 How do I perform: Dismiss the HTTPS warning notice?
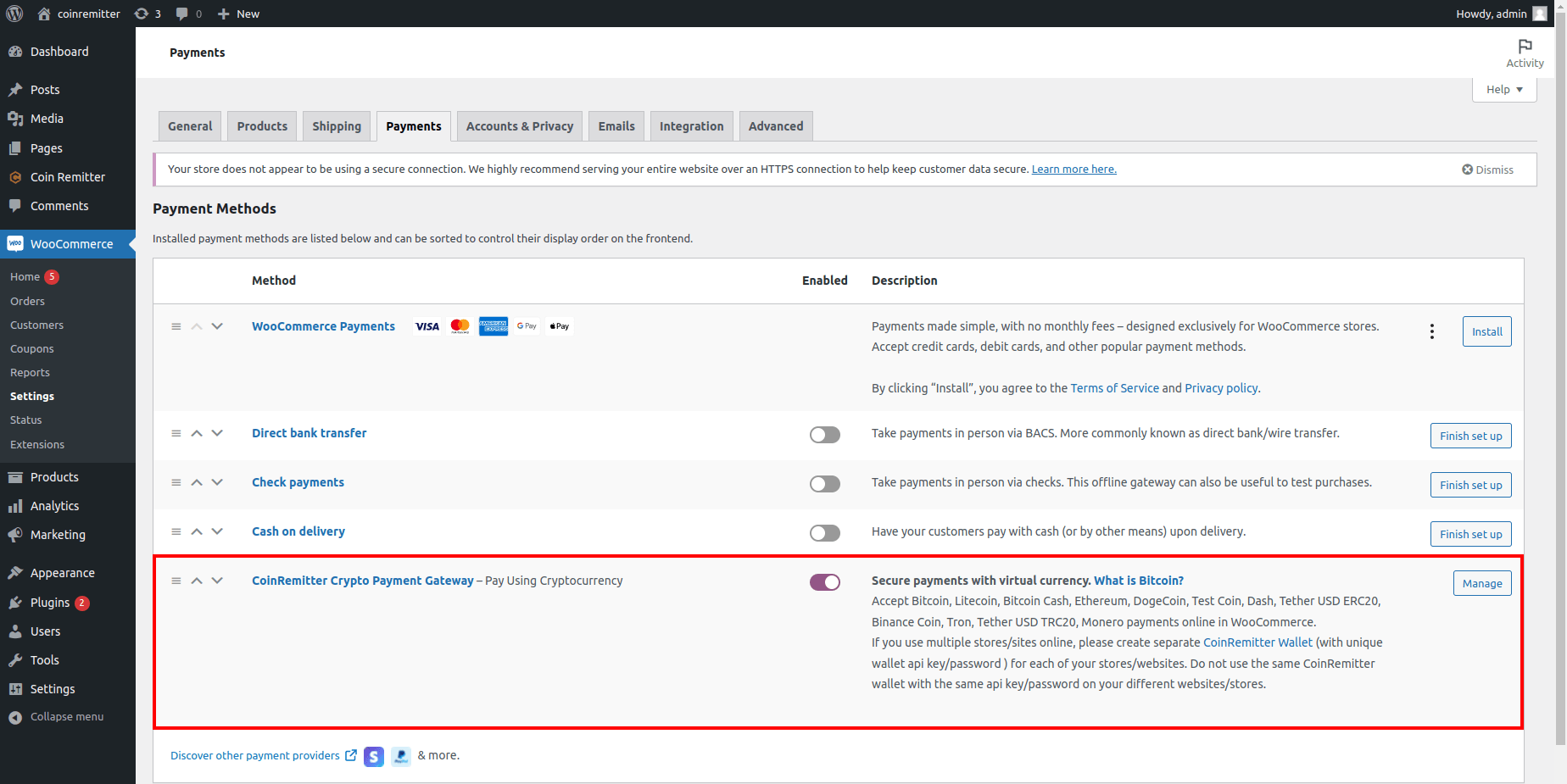coord(1487,170)
